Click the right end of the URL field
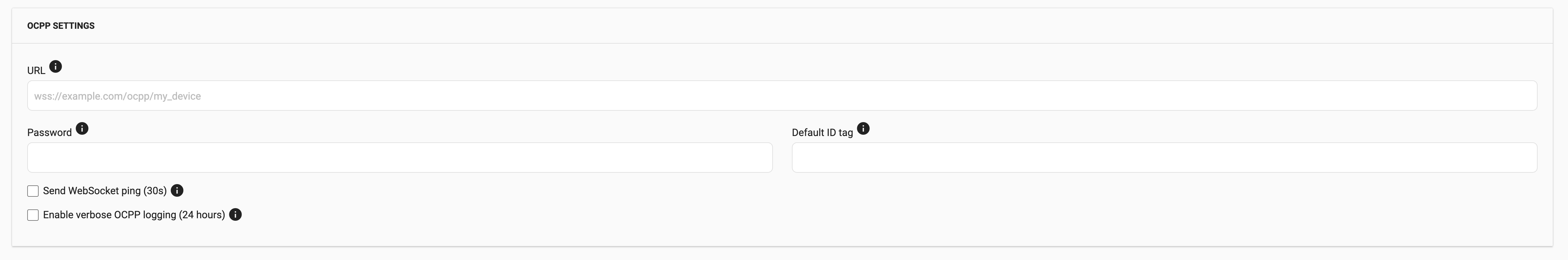 (x=1516, y=96)
